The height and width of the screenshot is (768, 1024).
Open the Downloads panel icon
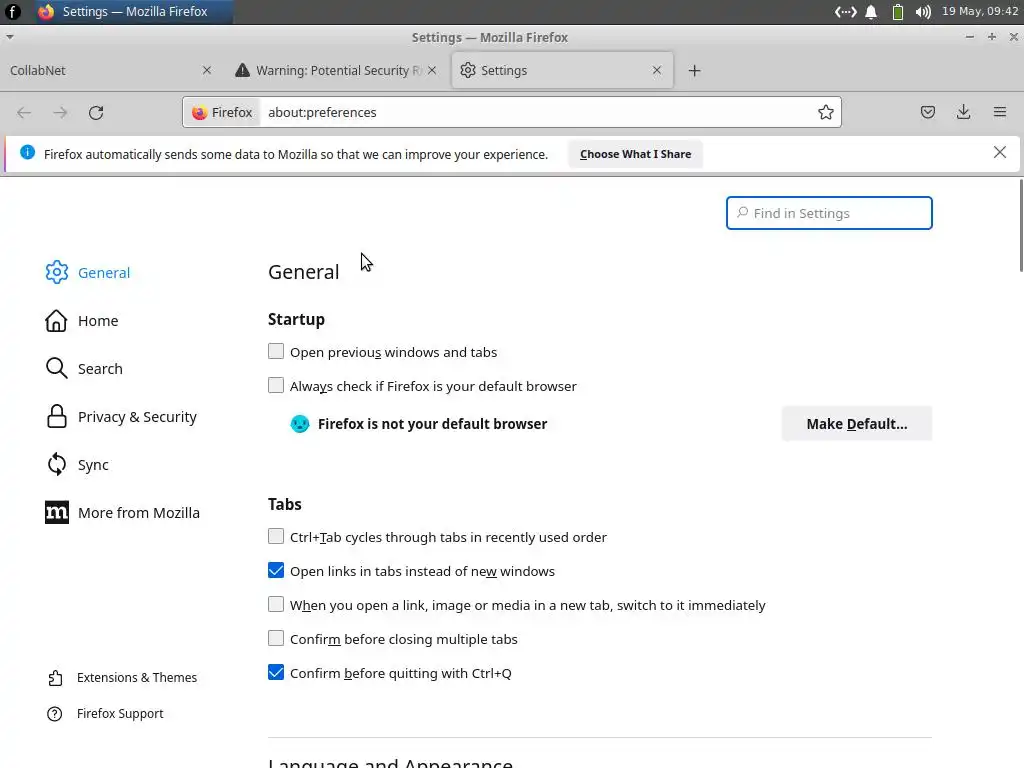tap(963, 112)
